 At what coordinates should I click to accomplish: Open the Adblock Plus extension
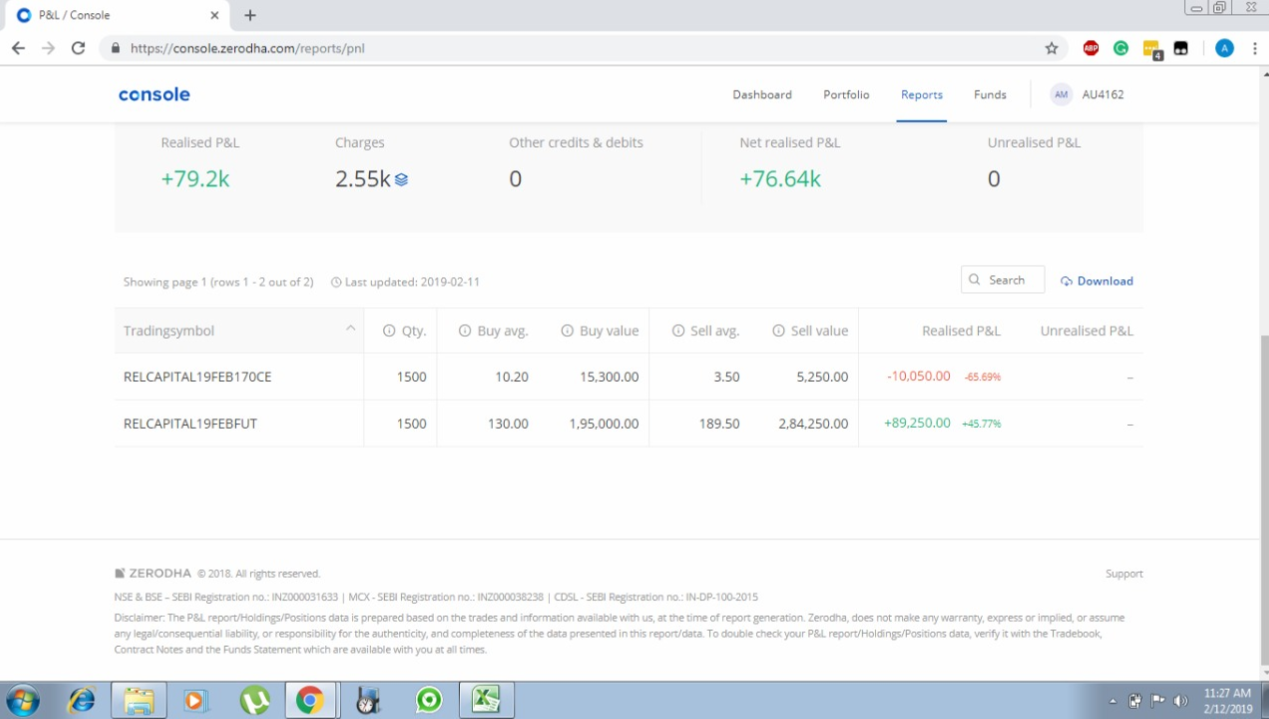pyautogui.click(x=1091, y=48)
